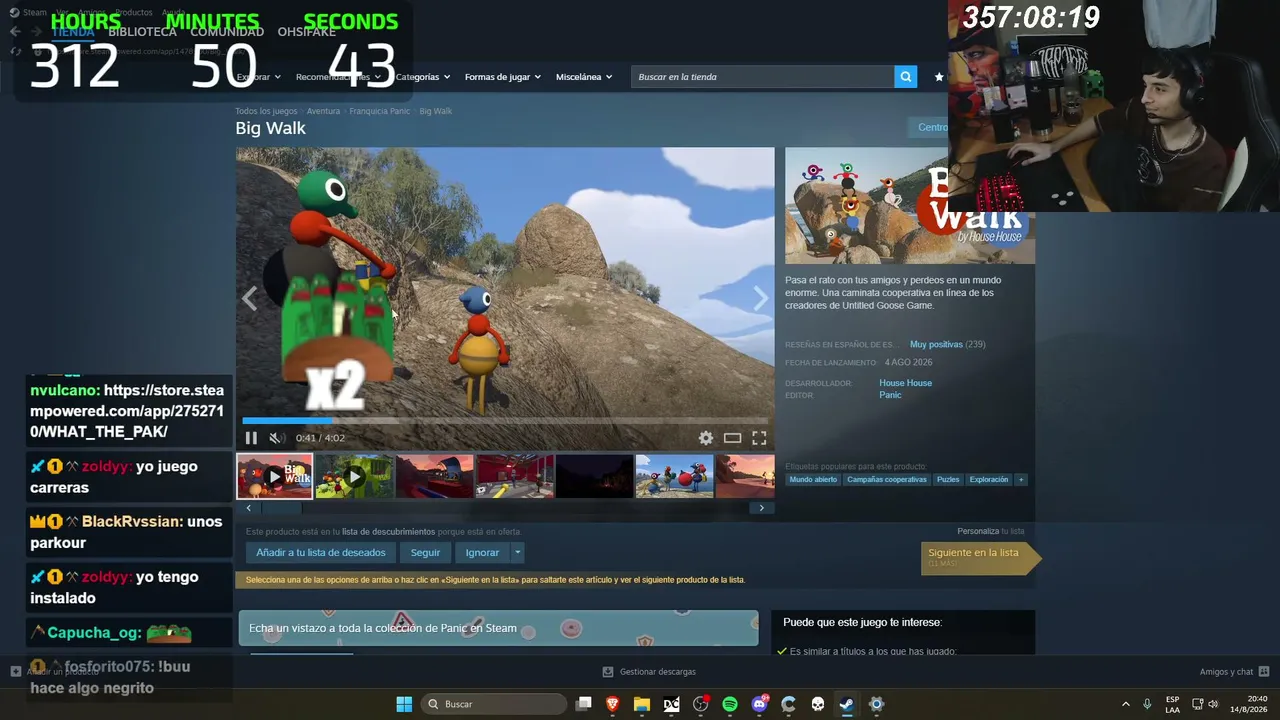Screen dimensions: 1280x720
Task: Open the Categorías store dropdown
Action: pyautogui.click(x=423, y=77)
